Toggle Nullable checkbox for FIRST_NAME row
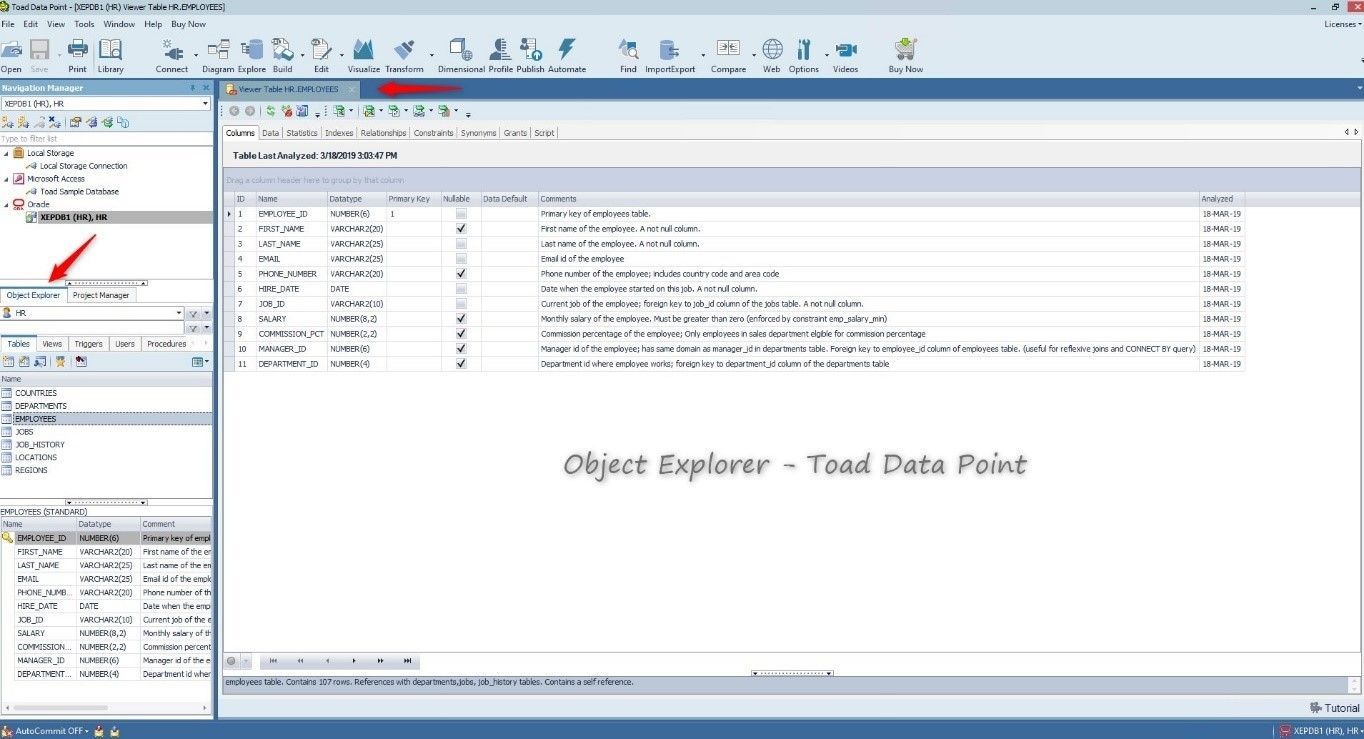Screen dimensions: 1364x739 (x=461, y=229)
